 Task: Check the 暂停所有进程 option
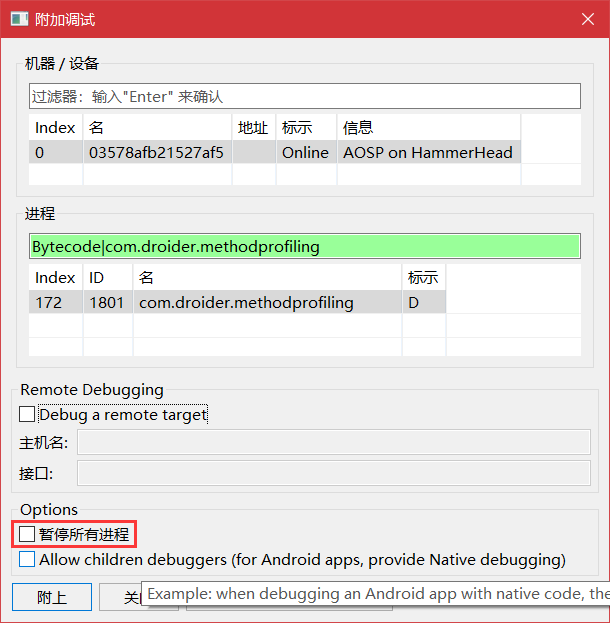tap(27, 534)
